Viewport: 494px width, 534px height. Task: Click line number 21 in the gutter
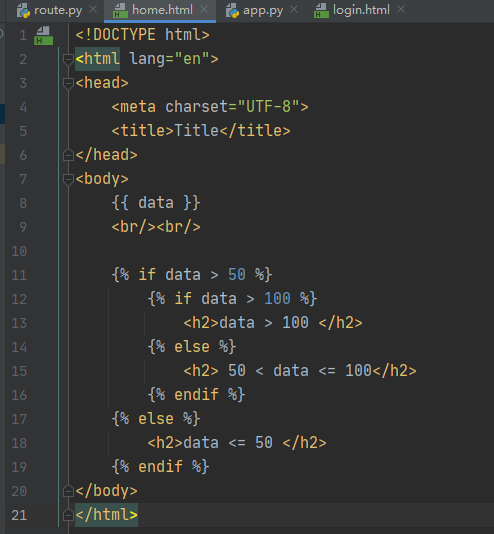click(x=19, y=515)
